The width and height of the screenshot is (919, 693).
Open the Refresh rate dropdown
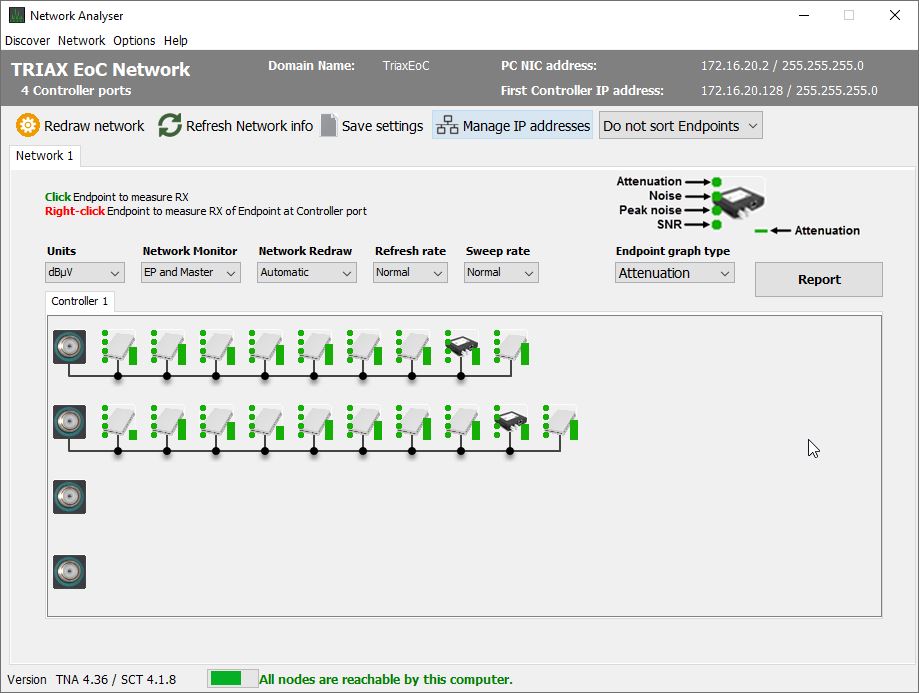point(410,273)
